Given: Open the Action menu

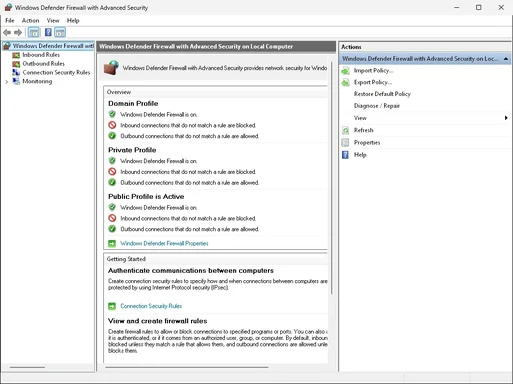Looking at the screenshot, I should pyautogui.click(x=30, y=20).
